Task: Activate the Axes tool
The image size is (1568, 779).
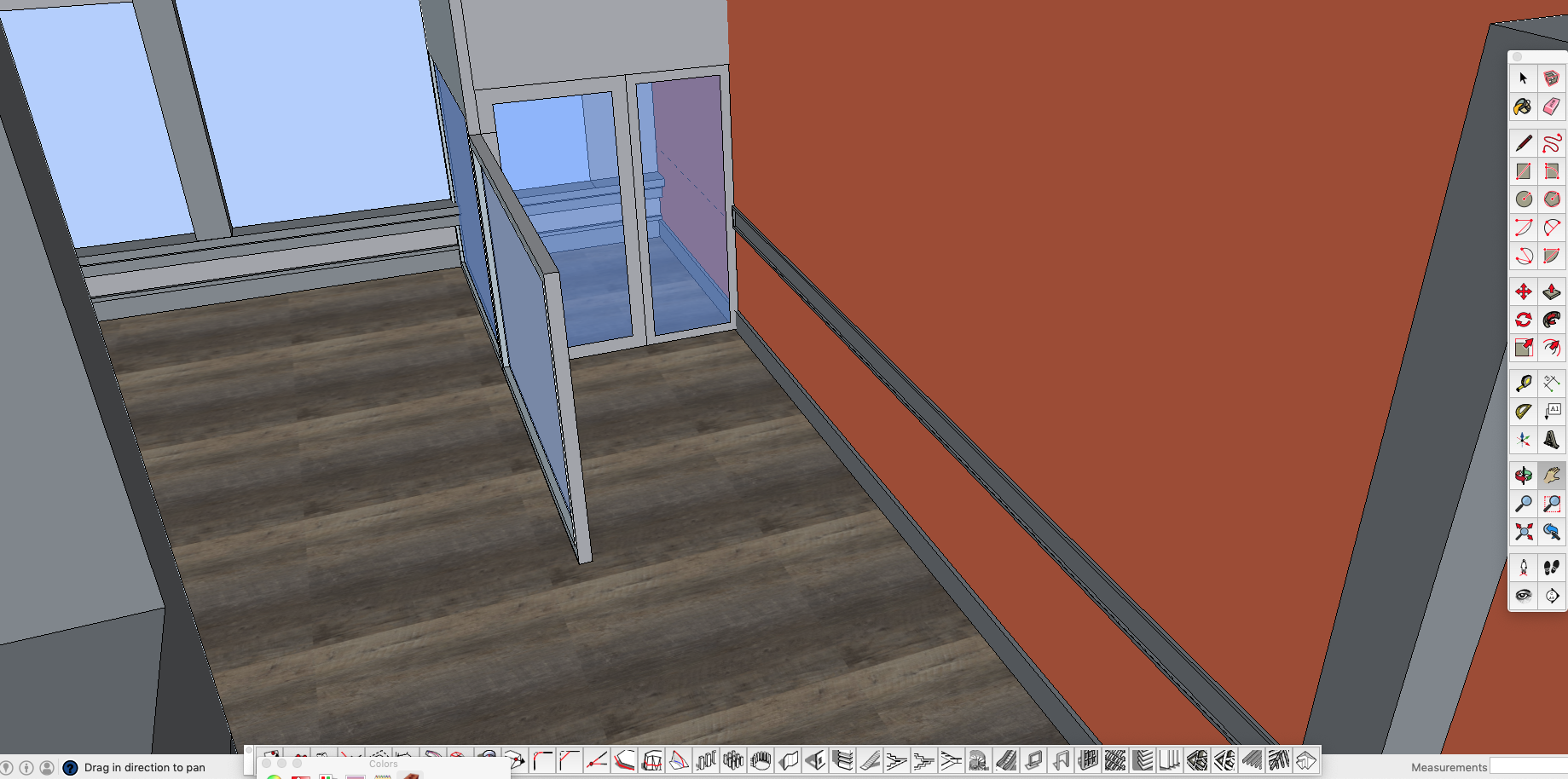Action: [x=1524, y=441]
